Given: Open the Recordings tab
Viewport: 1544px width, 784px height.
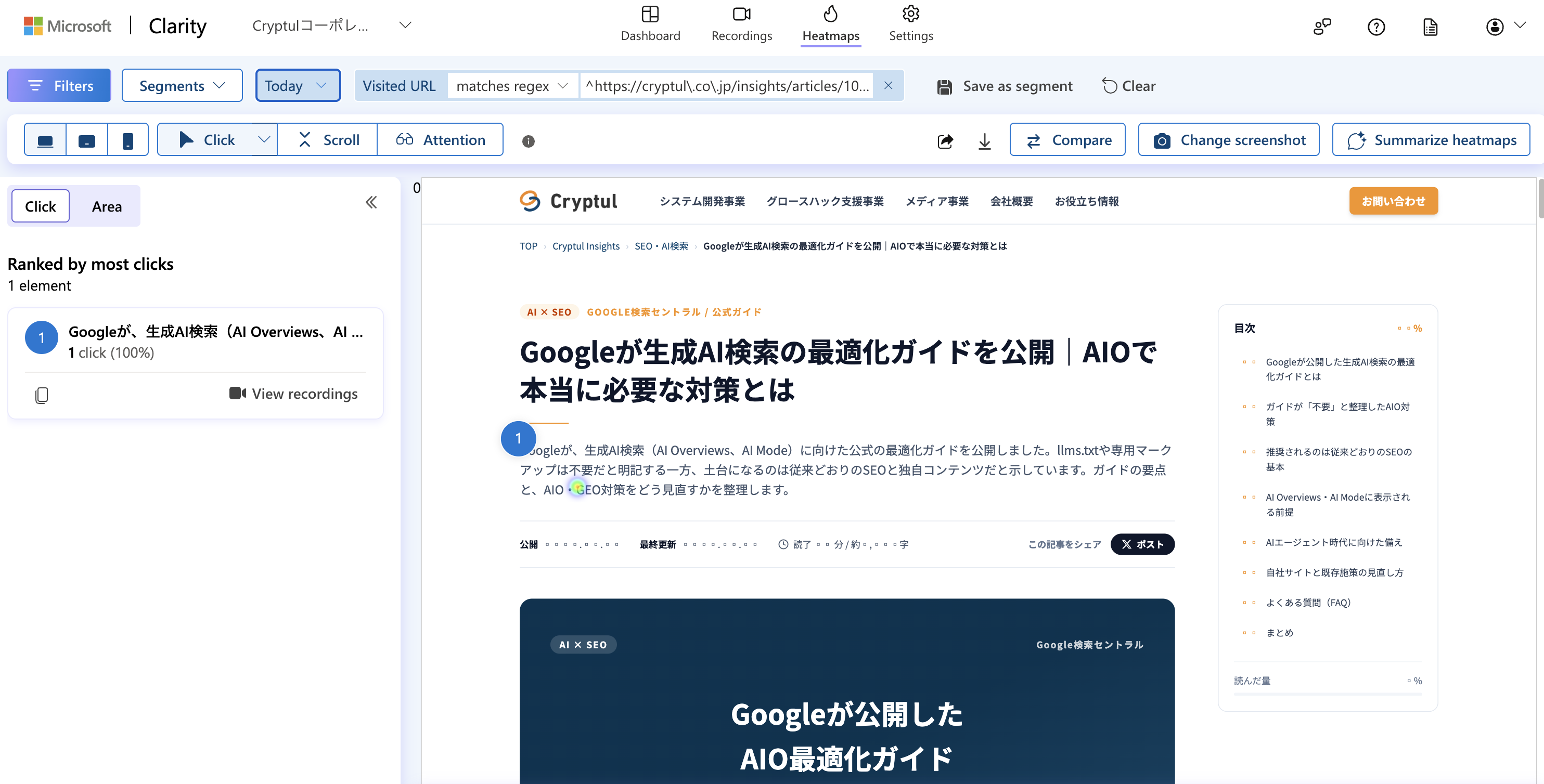Looking at the screenshot, I should tap(741, 24).
